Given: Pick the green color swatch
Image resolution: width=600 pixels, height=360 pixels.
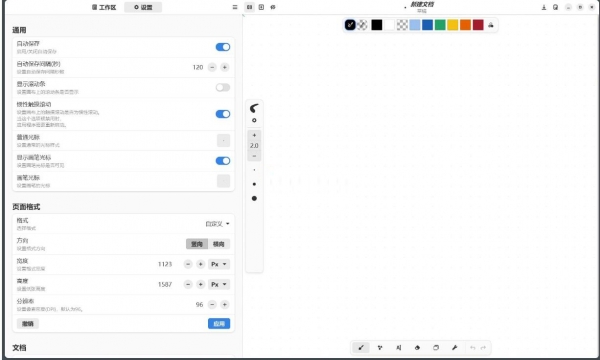Looking at the screenshot, I should [x=440, y=25].
